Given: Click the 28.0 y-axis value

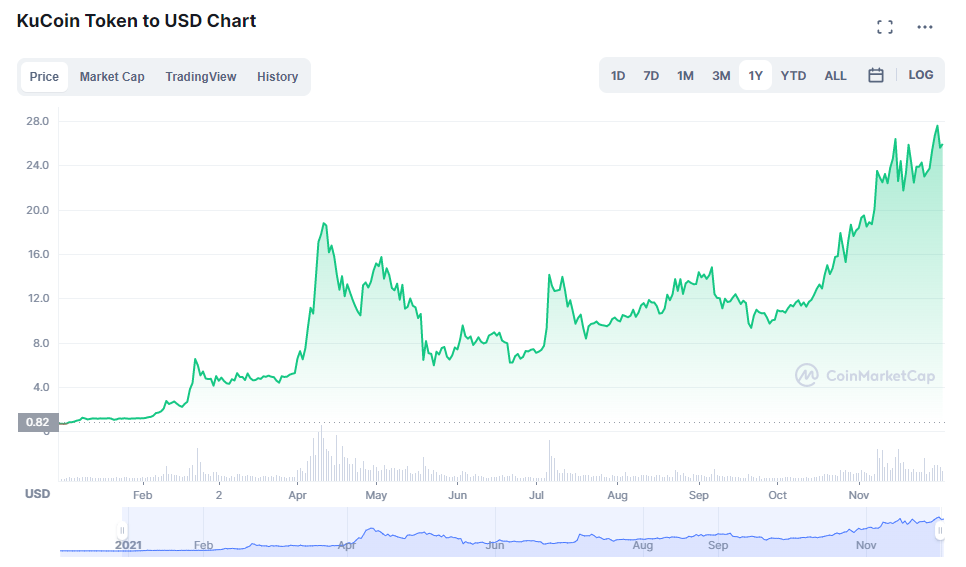Looking at the screenshot, I should click(x=38, y=121).
